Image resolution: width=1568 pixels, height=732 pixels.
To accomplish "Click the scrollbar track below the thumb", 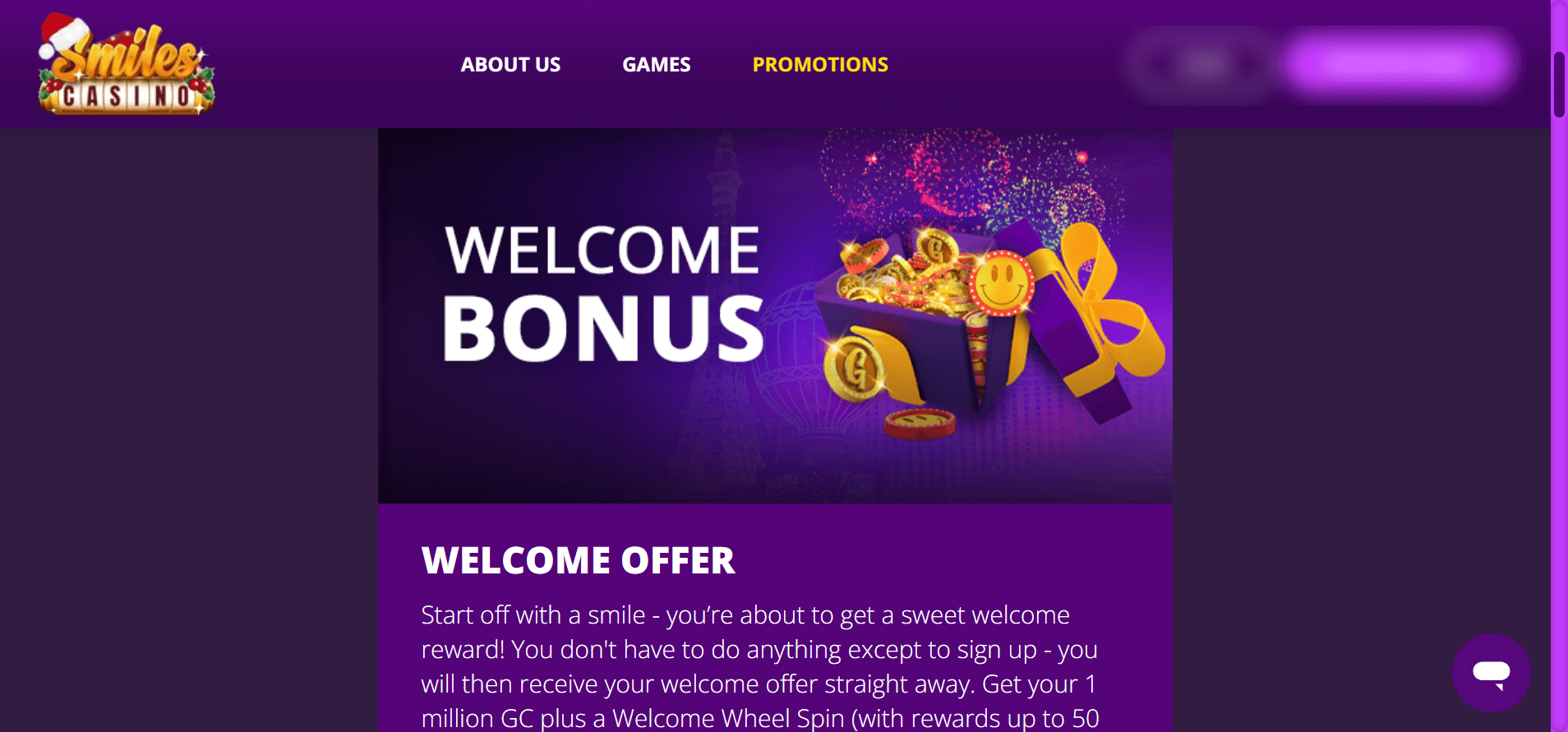I will [x=1559, y=411].
